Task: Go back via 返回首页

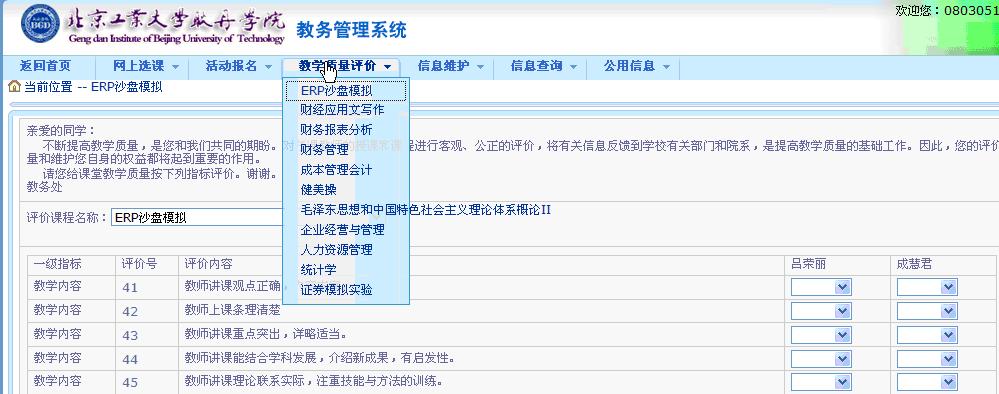Action: point(45,66)
